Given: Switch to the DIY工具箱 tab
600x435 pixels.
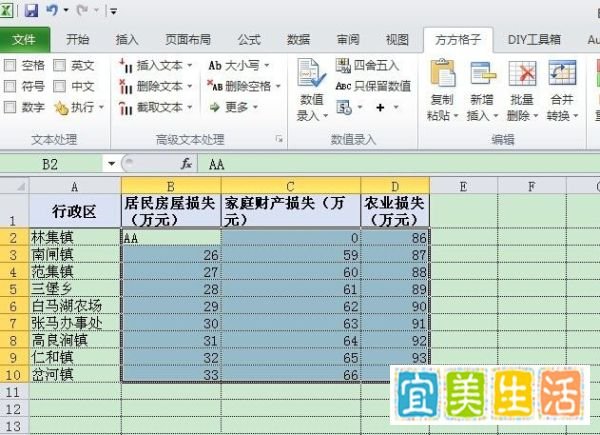Looking at the screenshot, I should point(534,39).
